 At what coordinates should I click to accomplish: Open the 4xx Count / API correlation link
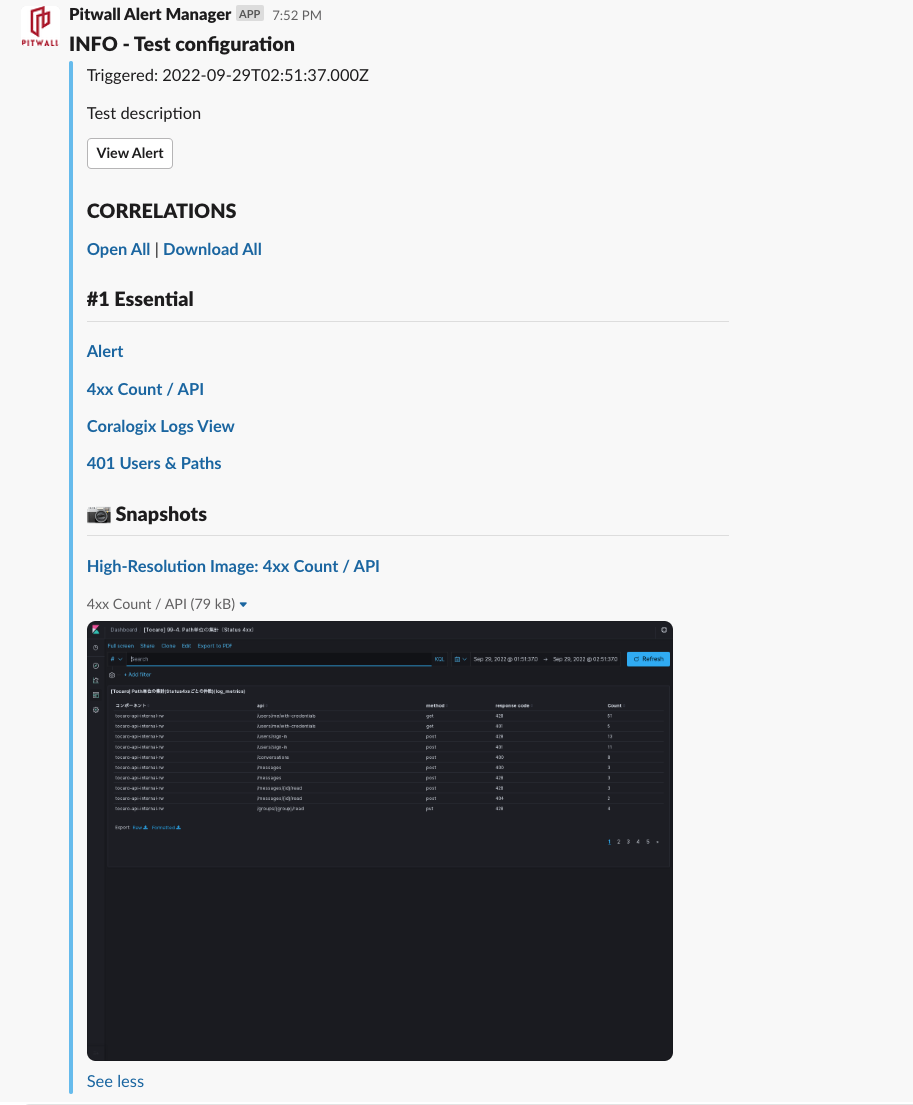pos(145,389)
